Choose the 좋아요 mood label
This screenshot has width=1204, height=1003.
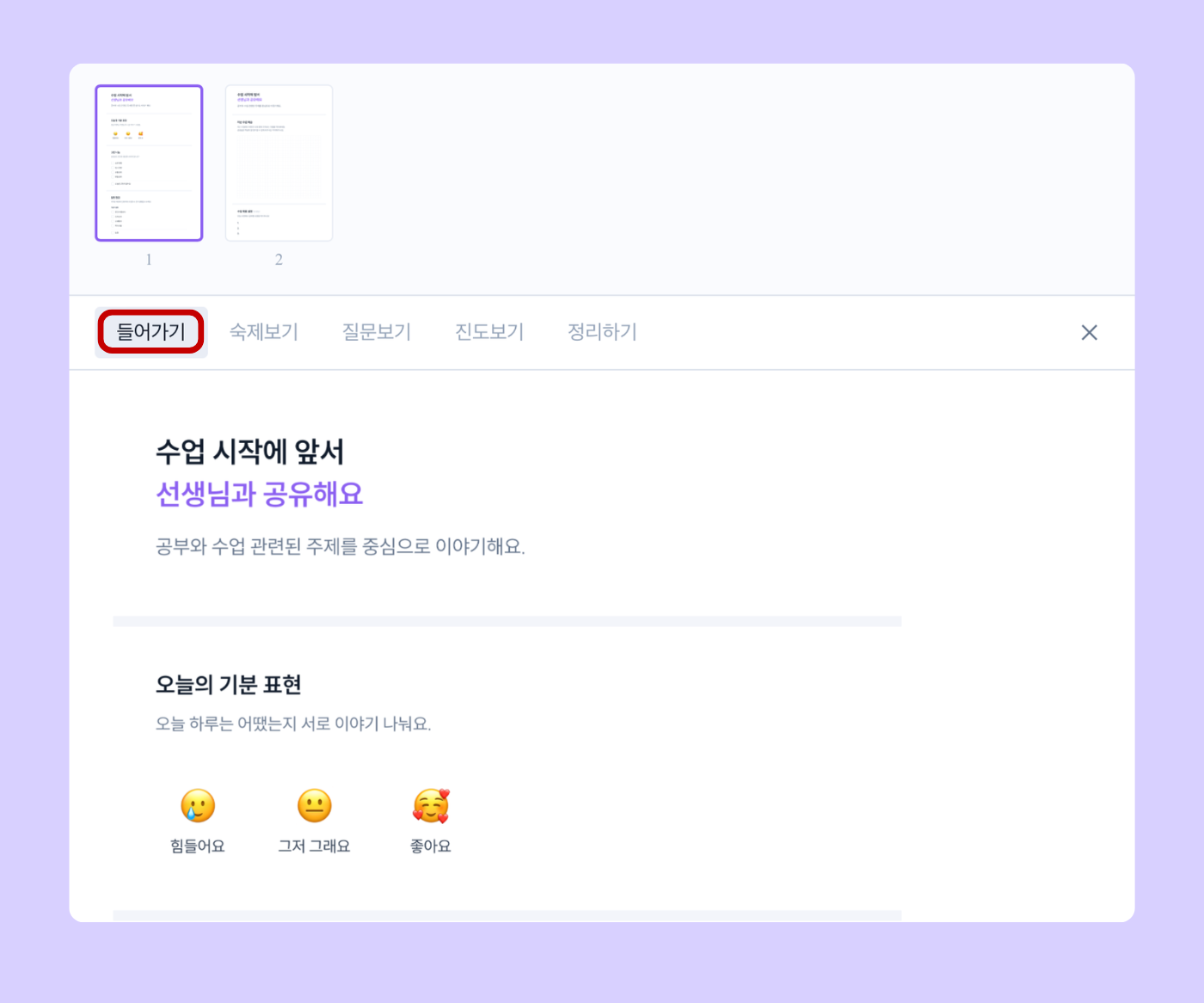click(431, 846)
